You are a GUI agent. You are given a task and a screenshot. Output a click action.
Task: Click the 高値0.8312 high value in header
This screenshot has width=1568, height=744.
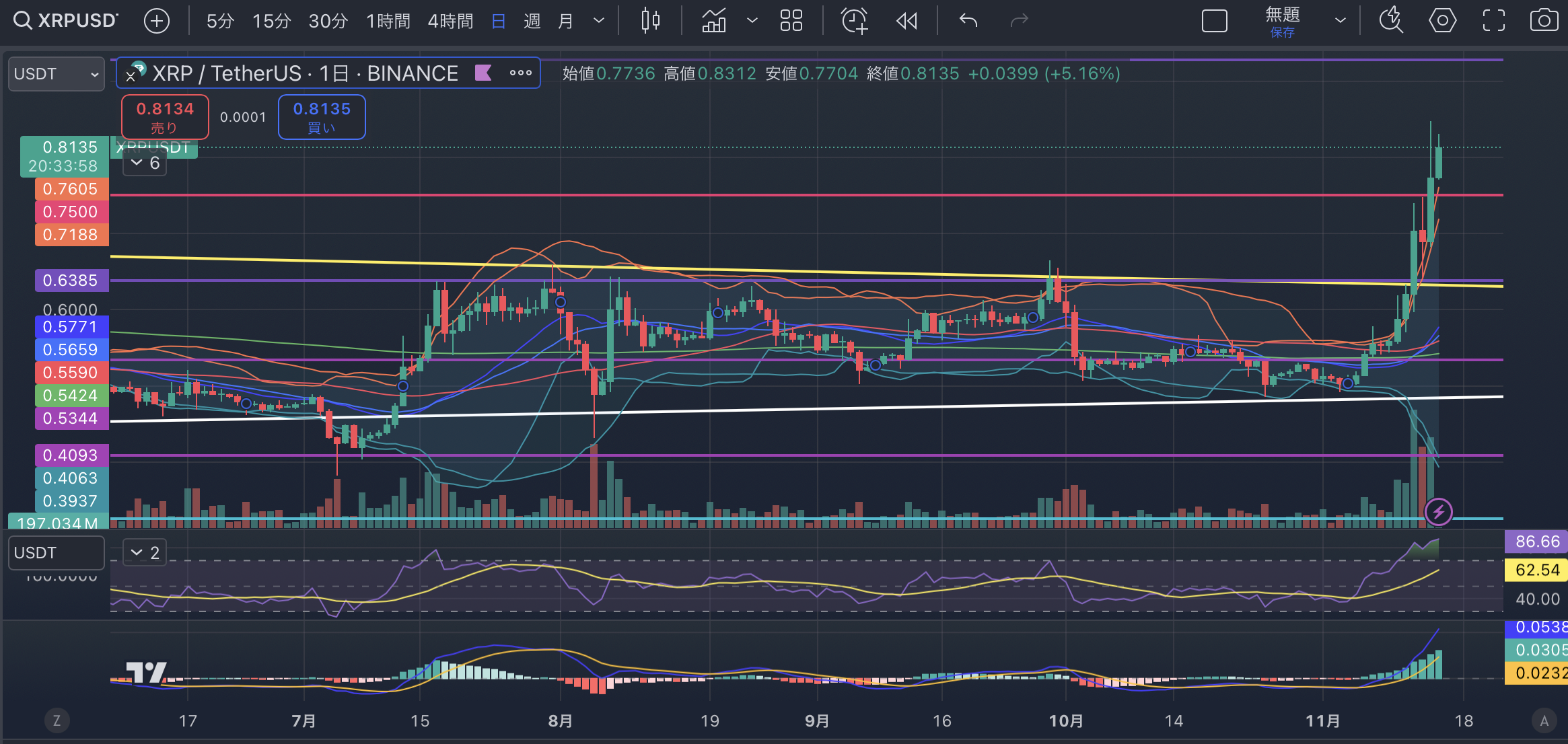(710, 73)
